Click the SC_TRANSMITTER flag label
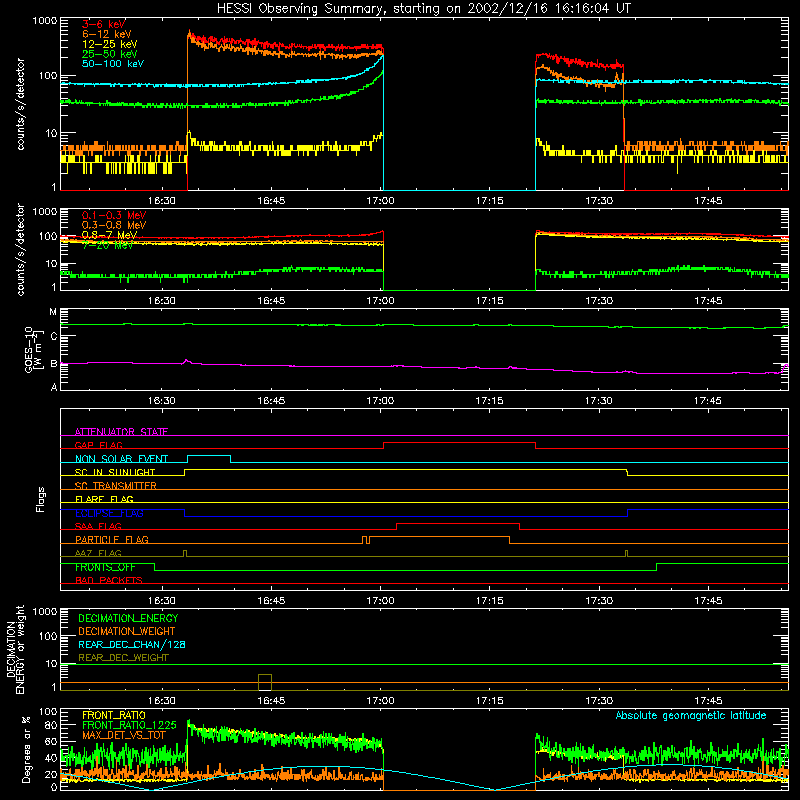800x800 pixels. (x=116, y=486)
